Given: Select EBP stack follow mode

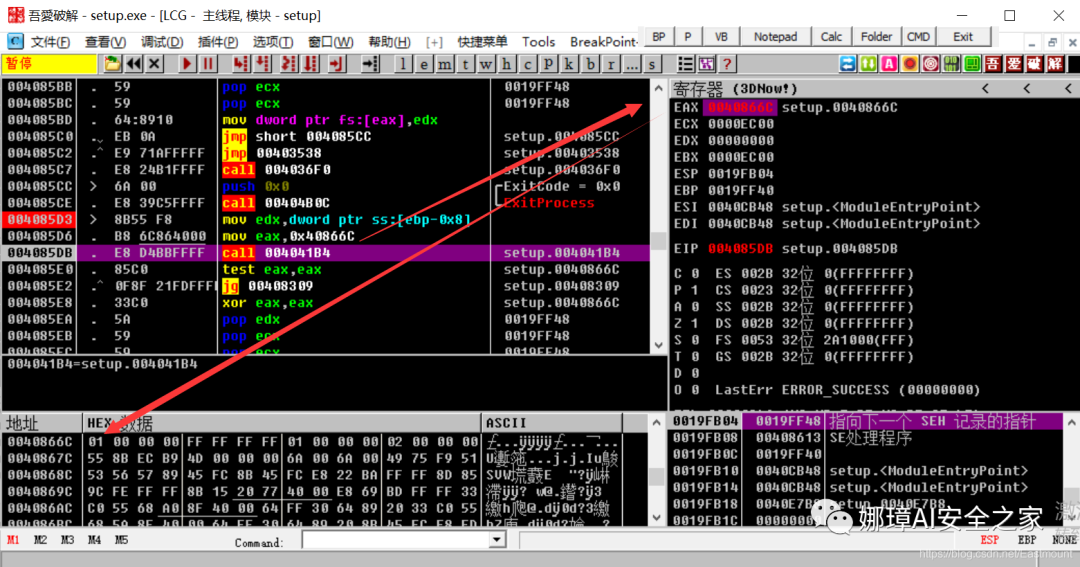Looking at the screenshot, I should tap(1026, 540).
